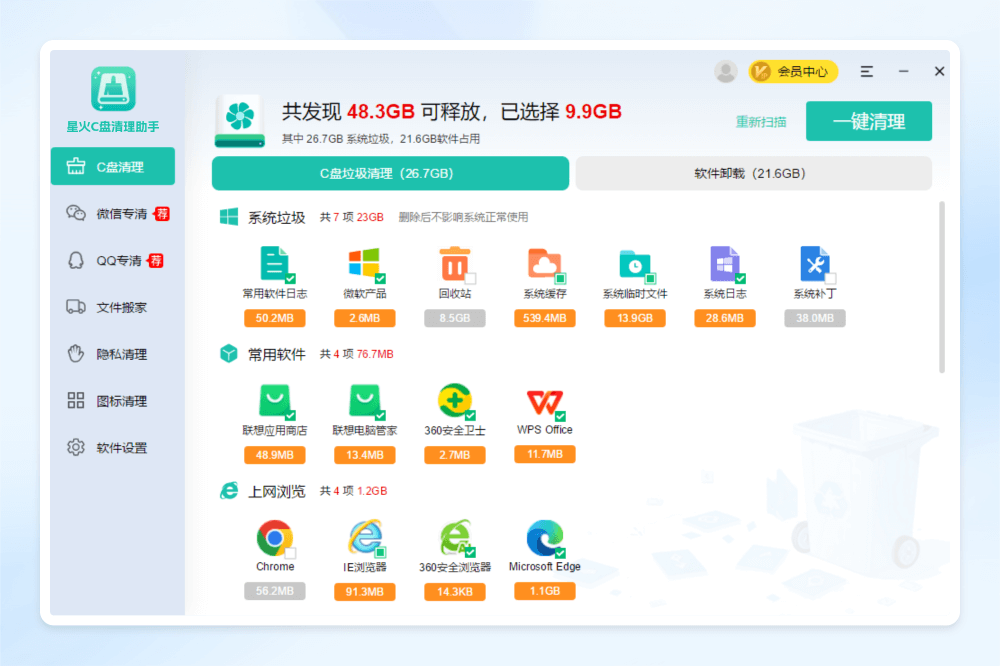Click the user avatar icon
1000x666 pixels.
tap(726, 71)
